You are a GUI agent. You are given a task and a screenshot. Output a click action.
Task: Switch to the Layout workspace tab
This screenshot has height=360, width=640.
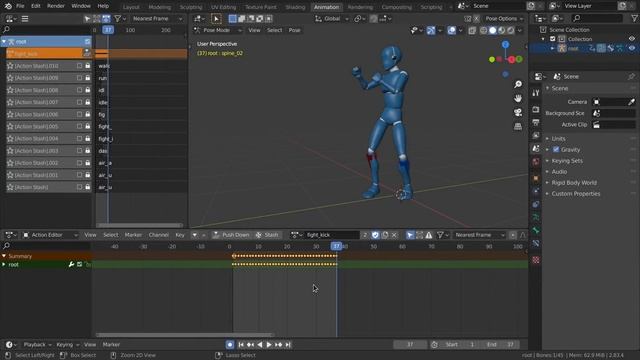(131, 7)
